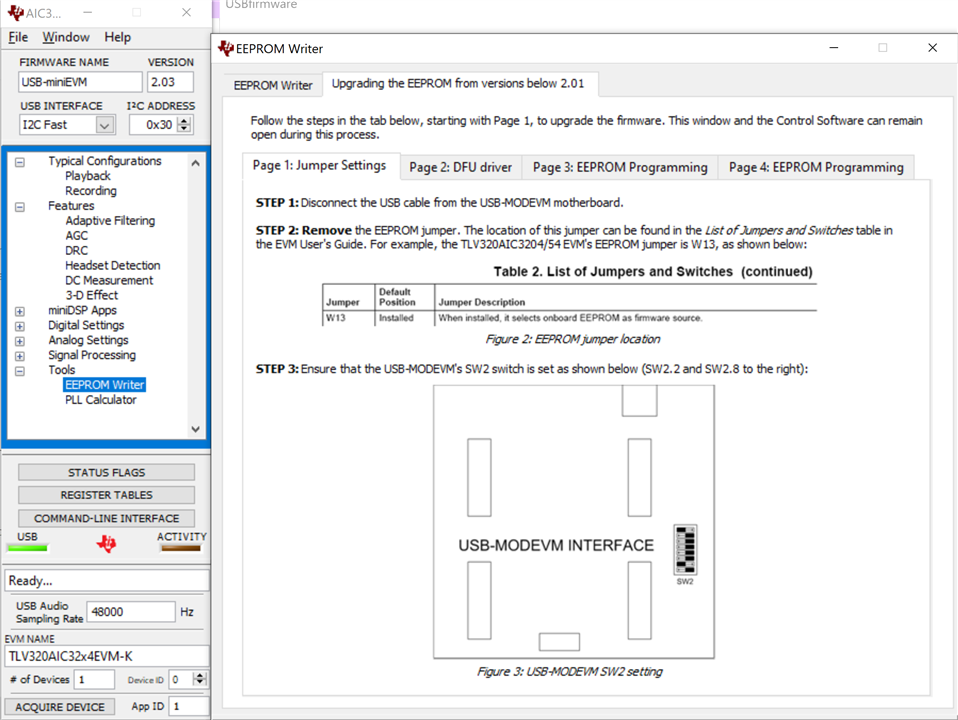The width and height of the screenshot is (958, 720).
Task: Select DC Measurement in the tree
Action: pyautogui.click(x=109, y=281)
